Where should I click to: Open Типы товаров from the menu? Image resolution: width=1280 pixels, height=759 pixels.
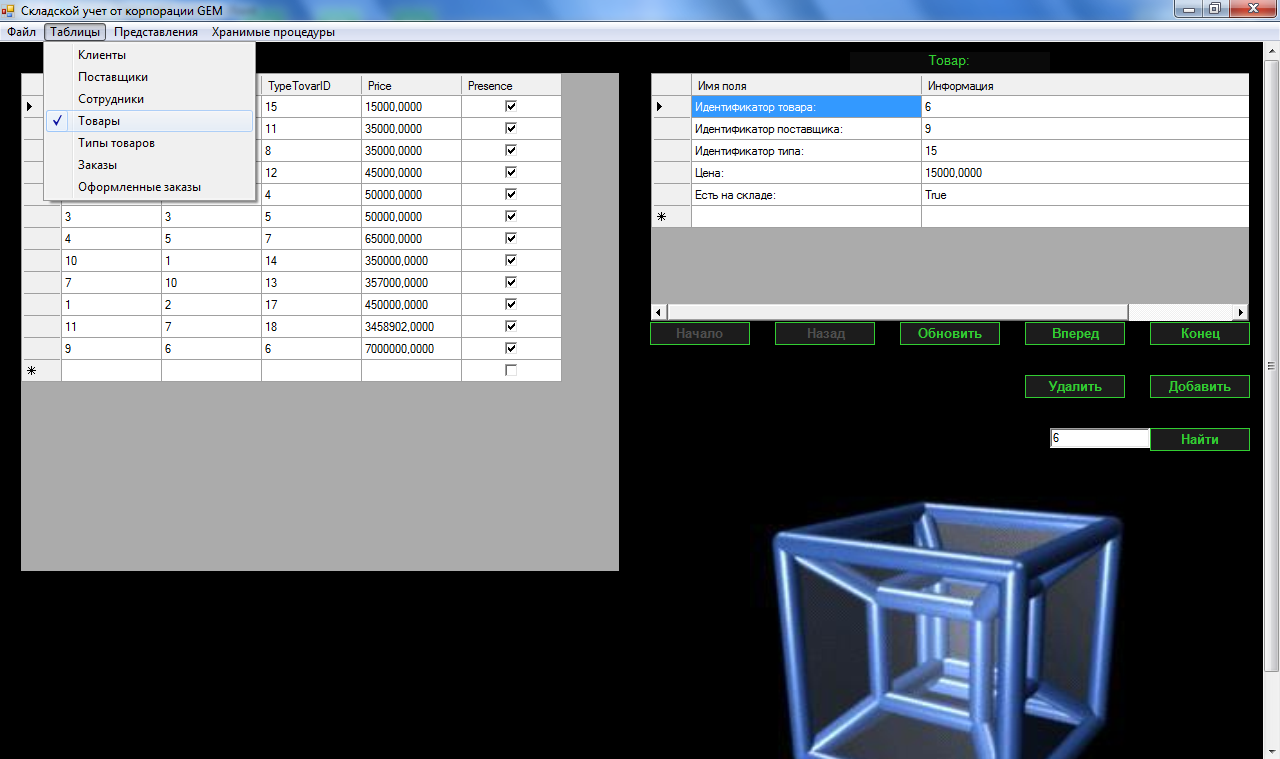tap(149, 143)
